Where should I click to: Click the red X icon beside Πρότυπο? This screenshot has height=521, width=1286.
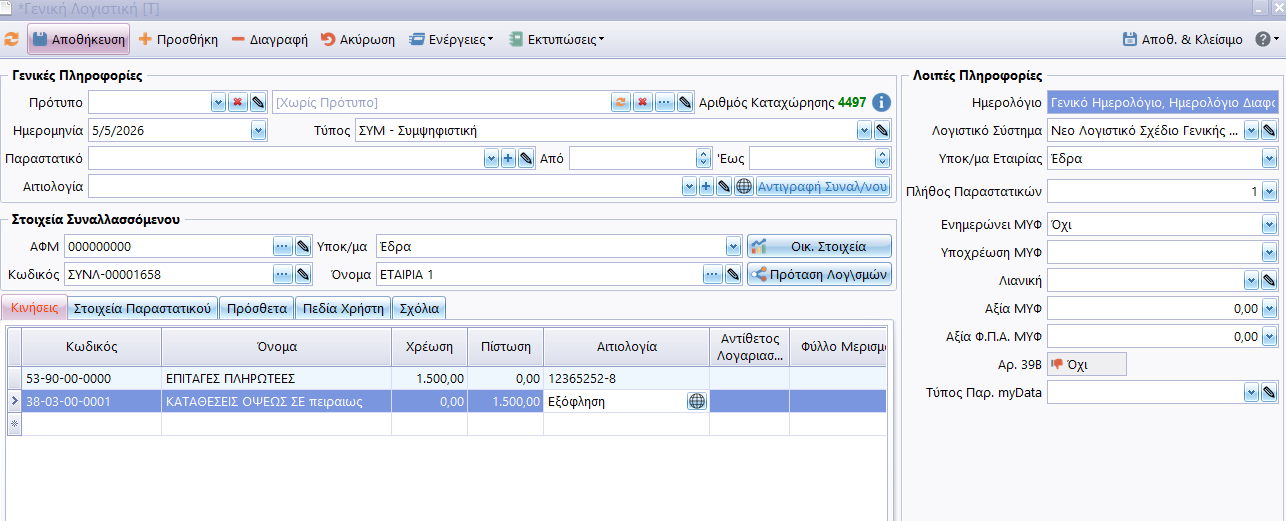(238, 102)
